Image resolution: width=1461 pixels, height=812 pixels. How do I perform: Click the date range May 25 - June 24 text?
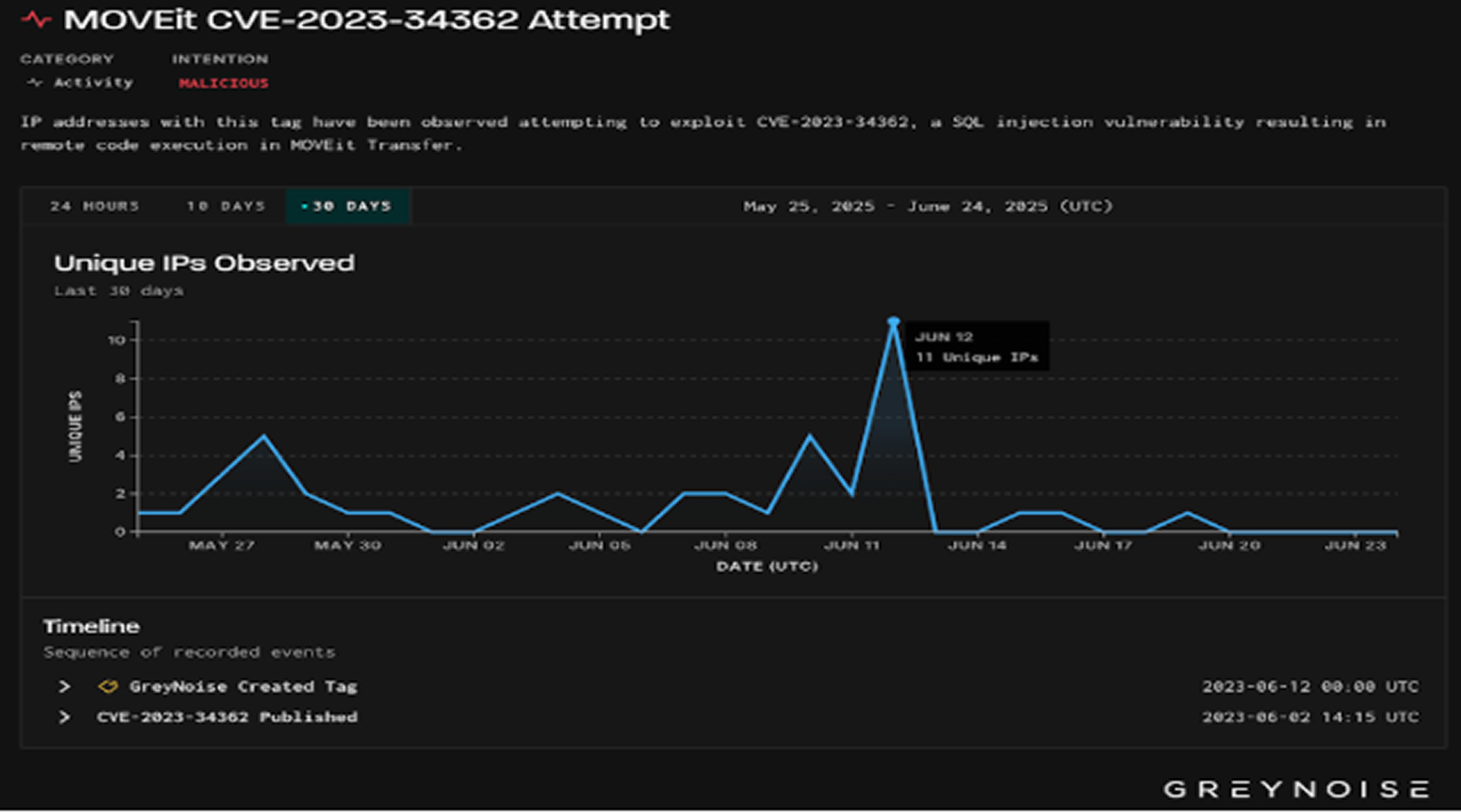pos(928,206)
